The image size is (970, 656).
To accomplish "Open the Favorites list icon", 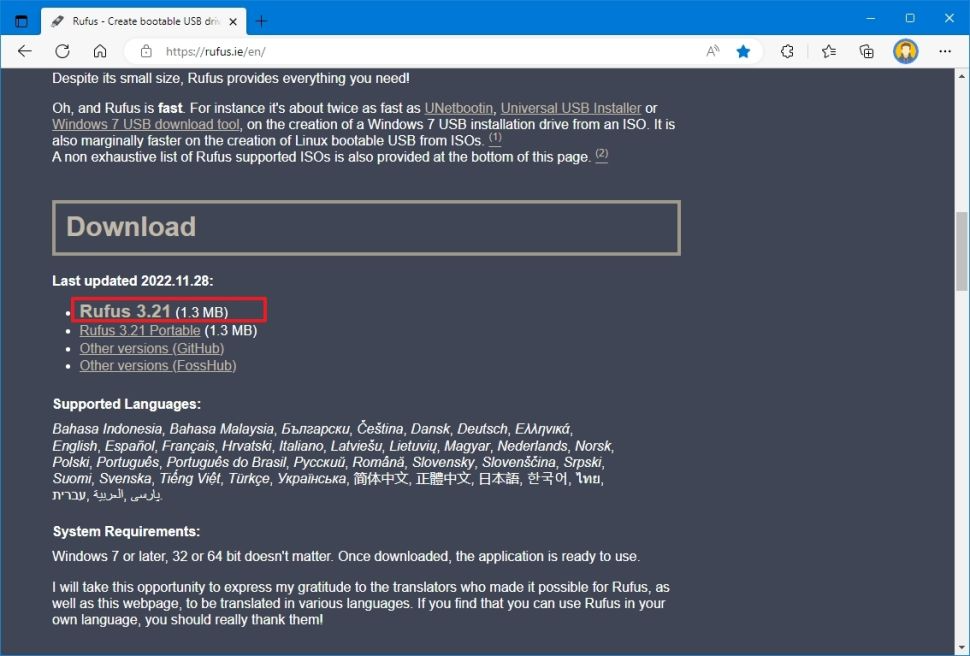I will pos(829,51).
